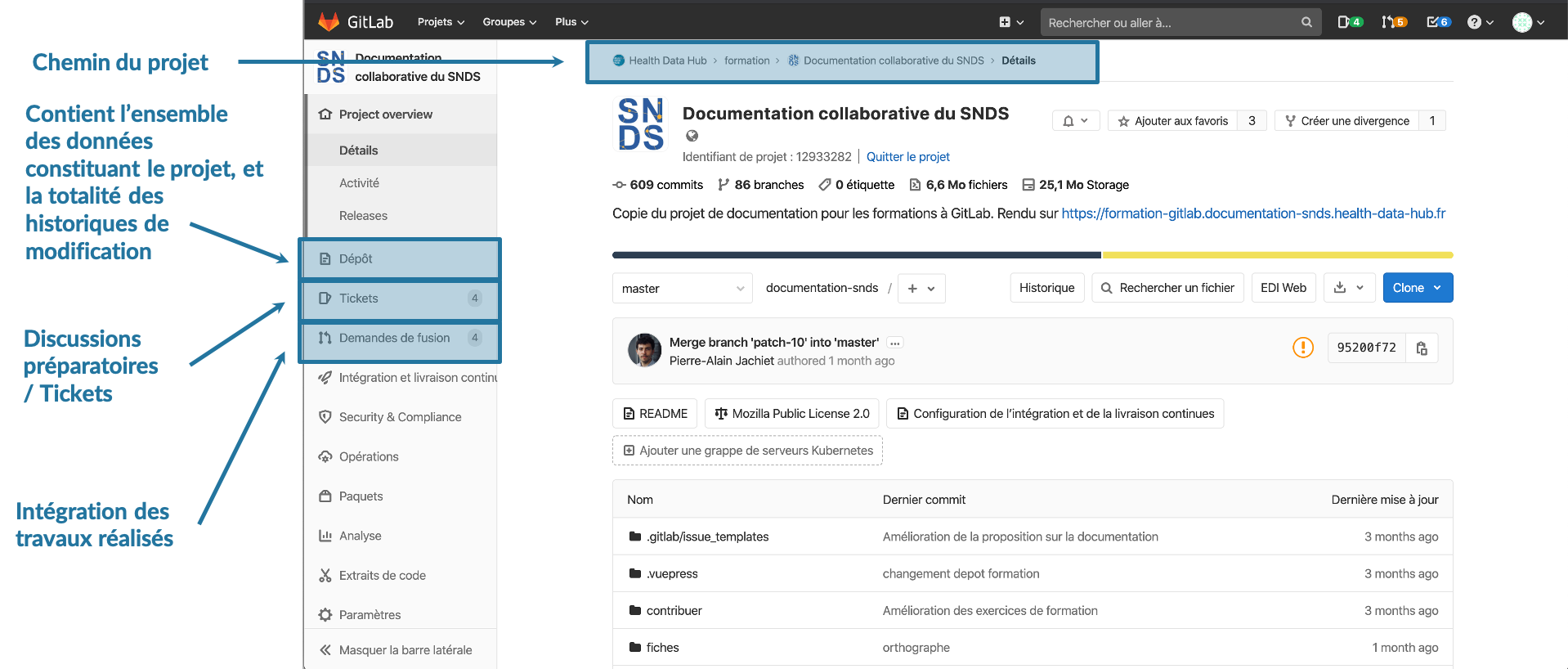
Task: Open the Projets menu in navbar
Action: 441,22
